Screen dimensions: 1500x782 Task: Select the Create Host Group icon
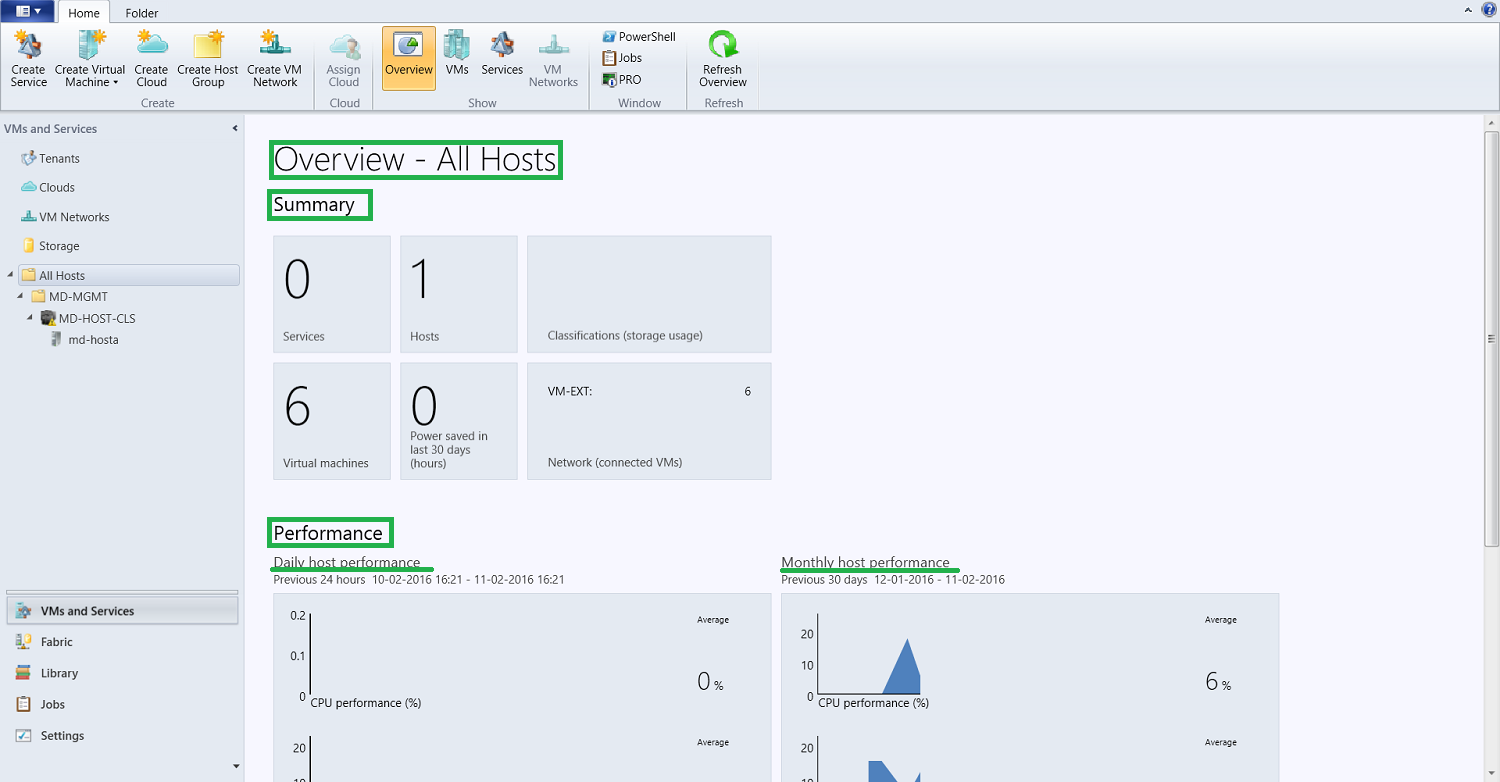(207, 57)
